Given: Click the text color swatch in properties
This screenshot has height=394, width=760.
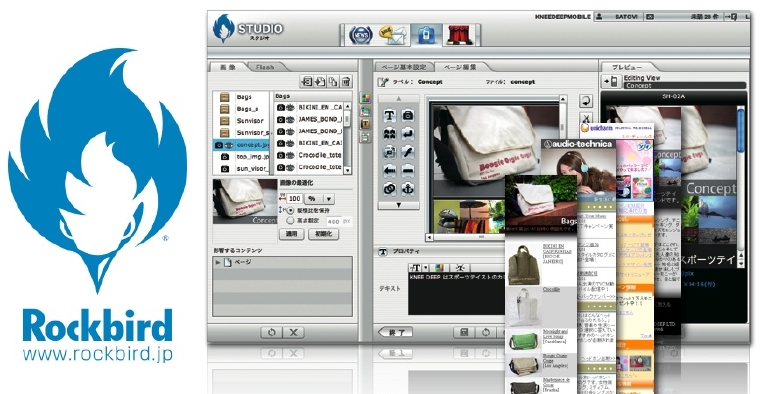Looking at the screenshot, I should pos(440,268).
